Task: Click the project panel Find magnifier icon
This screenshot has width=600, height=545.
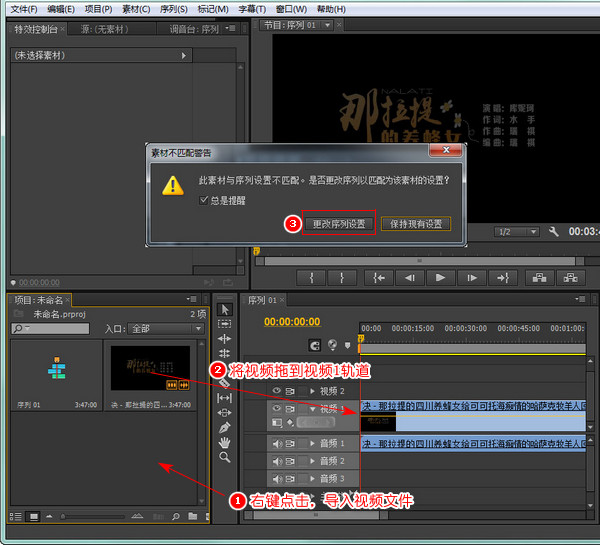Action: click(176, 517)
